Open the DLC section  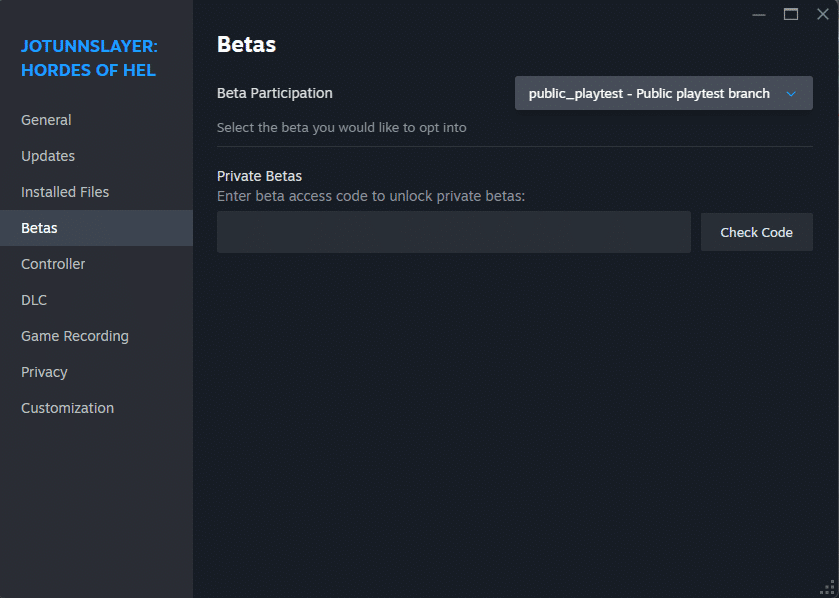point(96,300)
